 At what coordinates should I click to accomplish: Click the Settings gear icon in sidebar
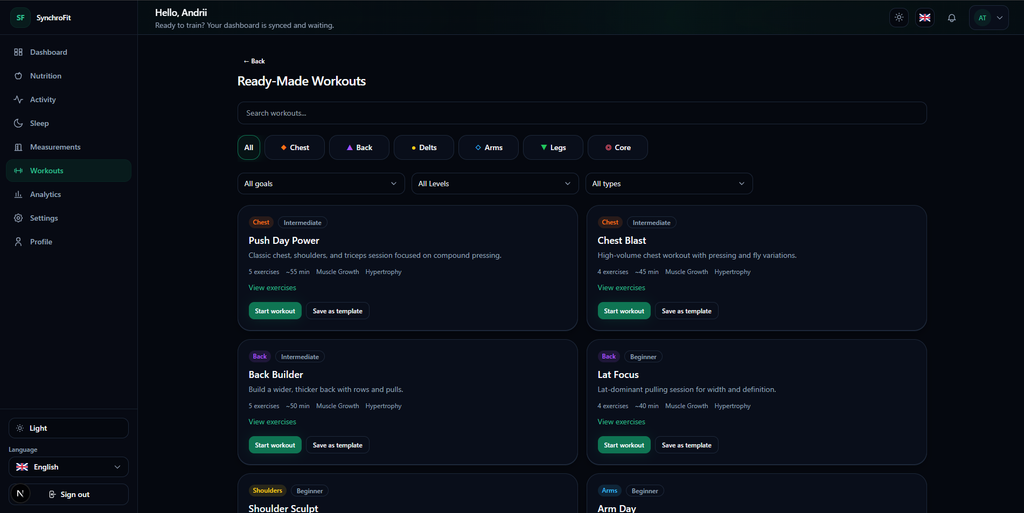18,218
